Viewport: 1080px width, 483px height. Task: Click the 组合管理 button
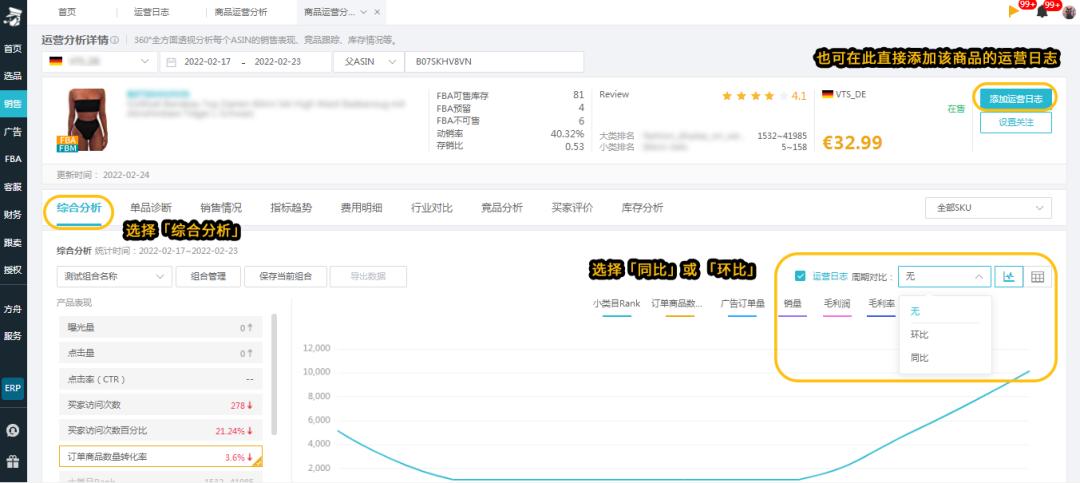[208, 276]
